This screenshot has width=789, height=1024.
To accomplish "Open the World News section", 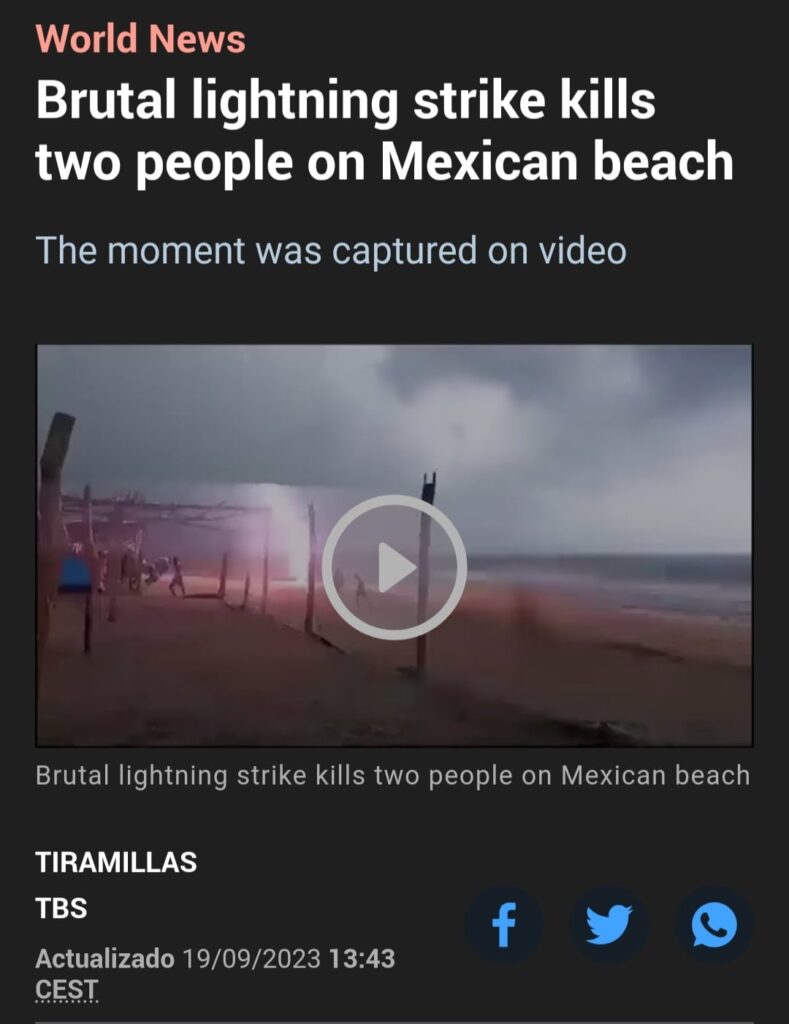I will click(141, 38).
